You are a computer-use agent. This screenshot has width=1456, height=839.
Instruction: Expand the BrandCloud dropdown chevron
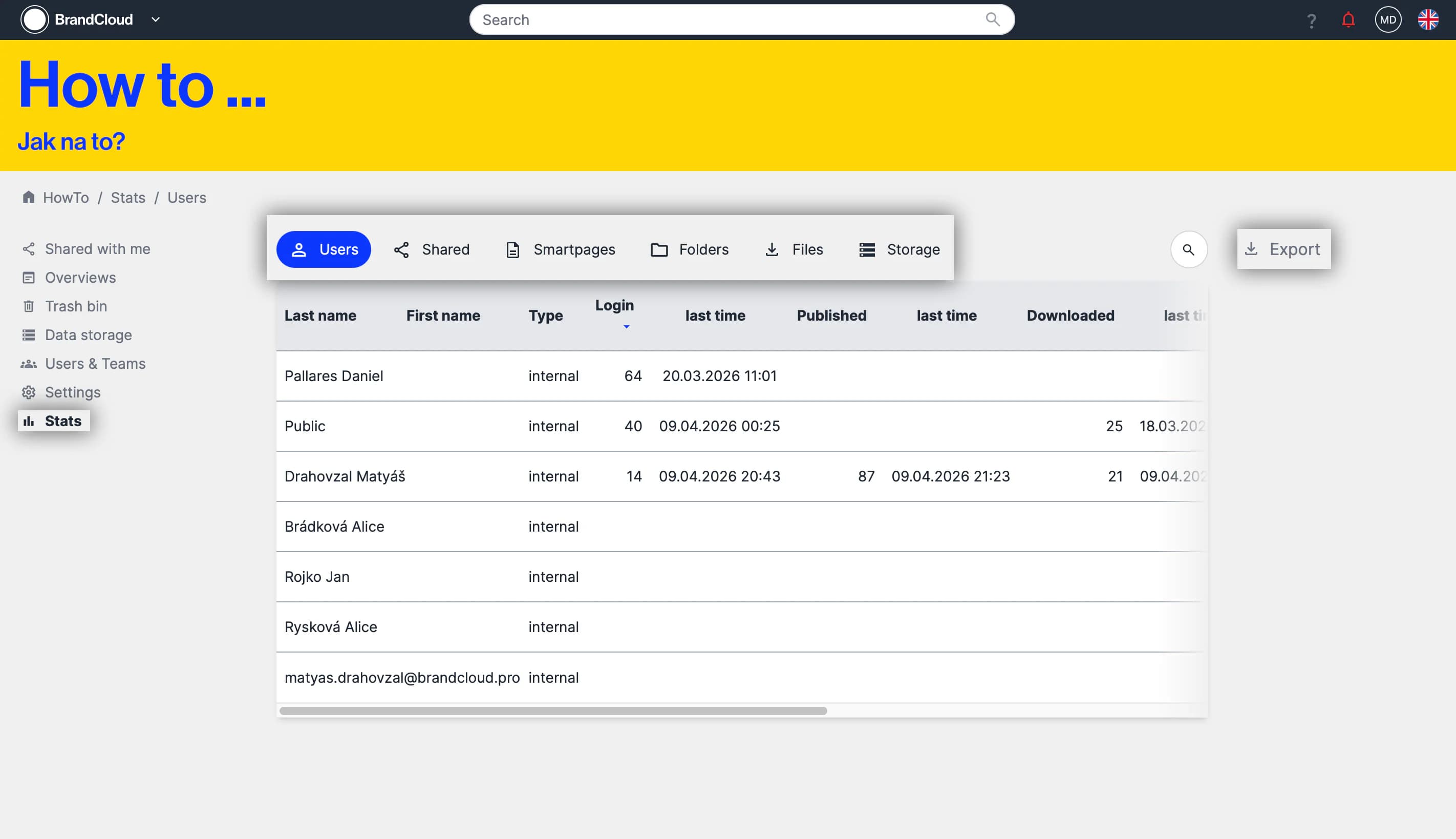point(156,19)
